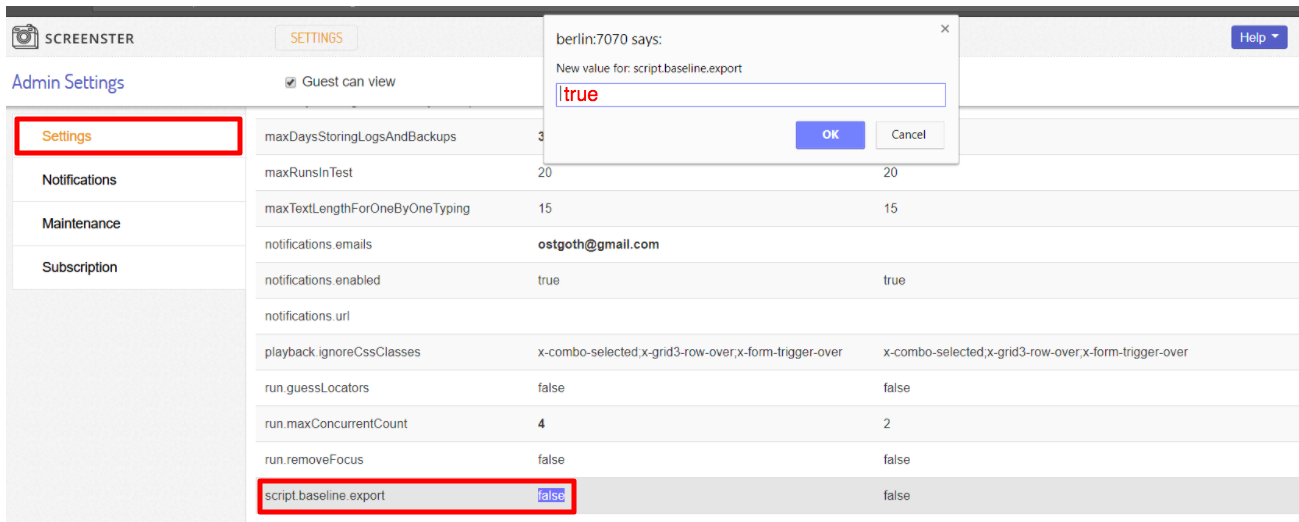The width and height of the screenshot is (1299, 522).
Task: Open Notifications in the admin sidebar
Action: (x=128, y=180)
